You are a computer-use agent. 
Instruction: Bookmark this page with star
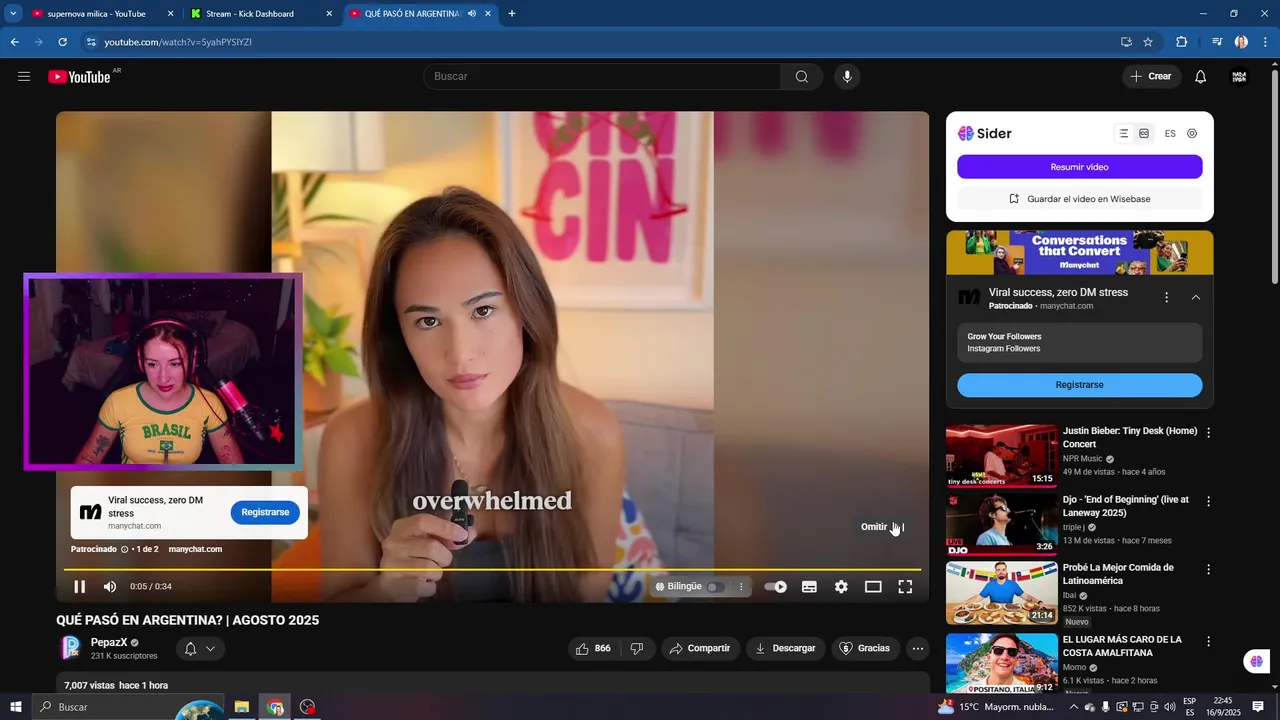[x=1148, y=42]
